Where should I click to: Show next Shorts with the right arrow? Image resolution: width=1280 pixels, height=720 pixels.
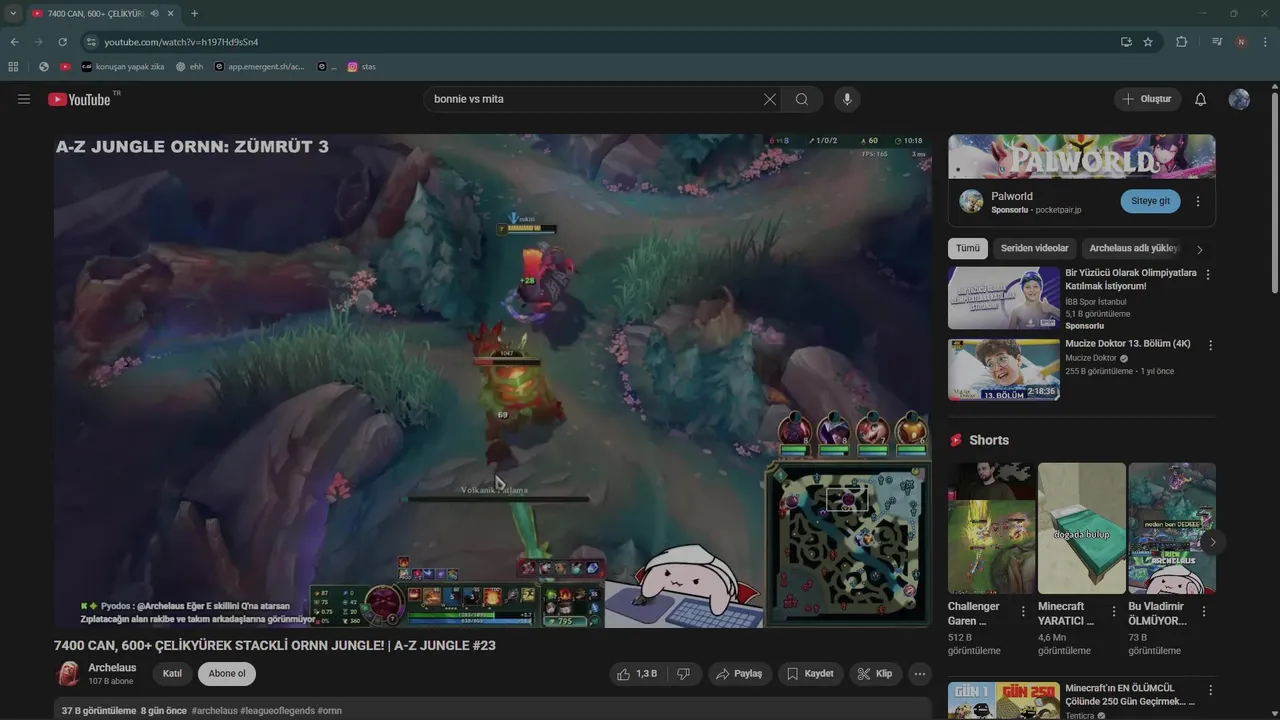coord(1212,542)
